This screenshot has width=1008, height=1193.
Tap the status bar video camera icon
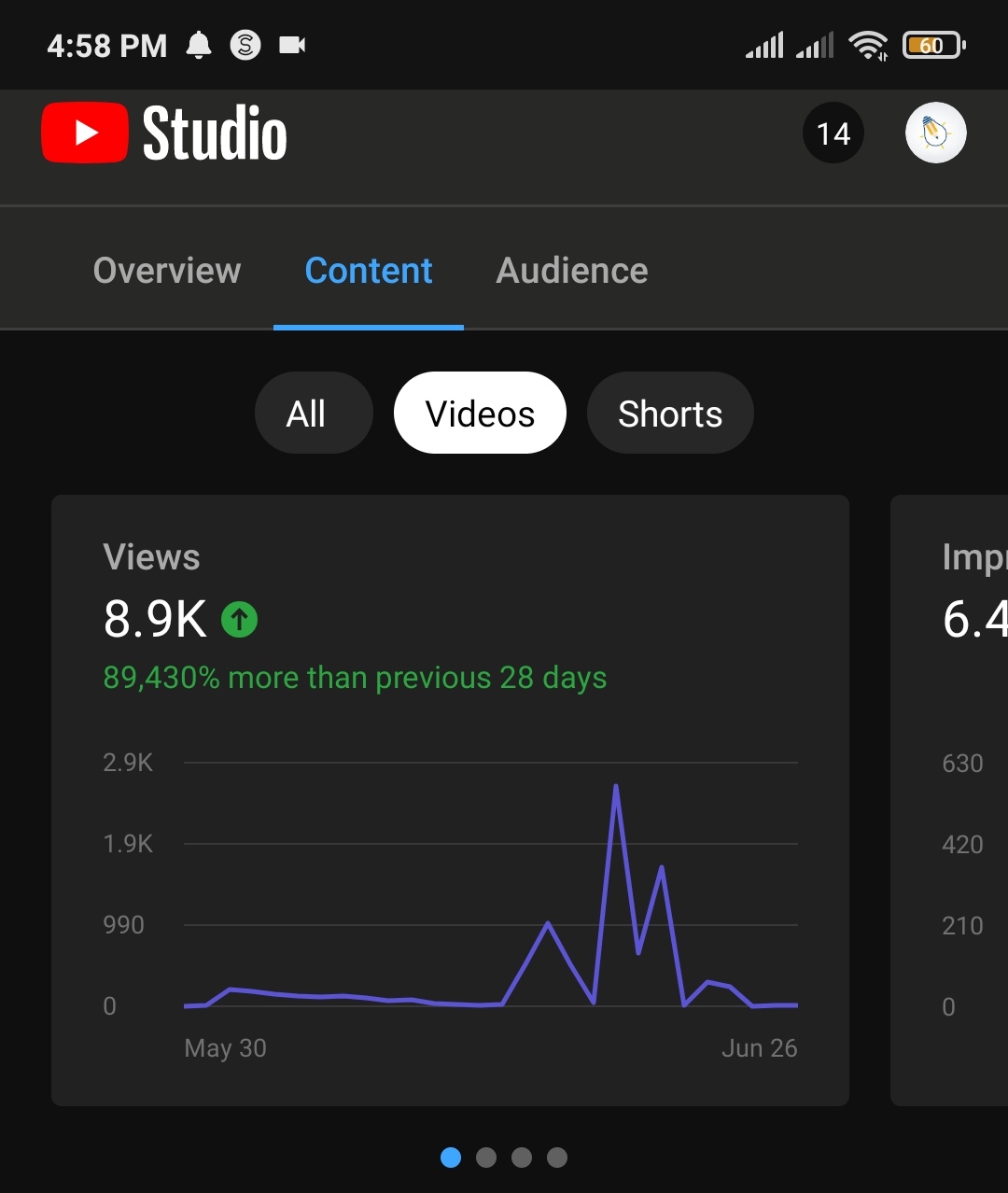292,45
